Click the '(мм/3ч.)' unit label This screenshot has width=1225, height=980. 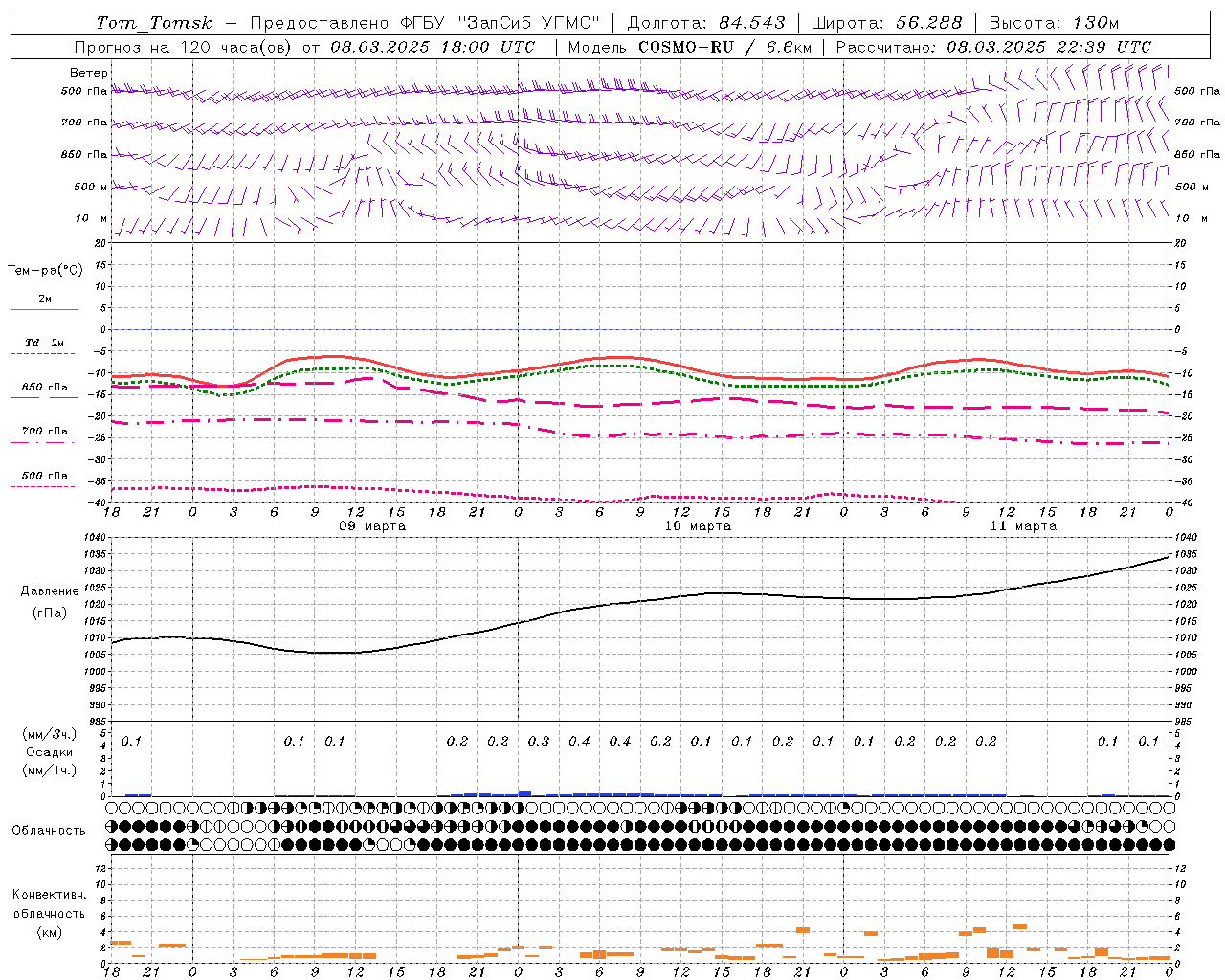pyautogui.click(x=50, y=734)
